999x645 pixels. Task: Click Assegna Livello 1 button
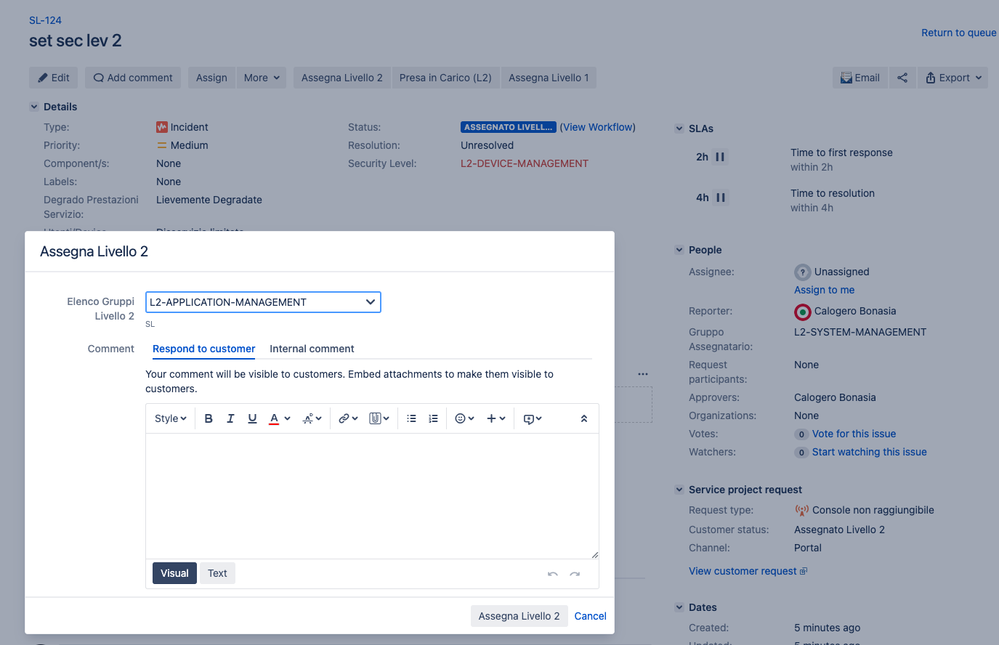(549, 78)
